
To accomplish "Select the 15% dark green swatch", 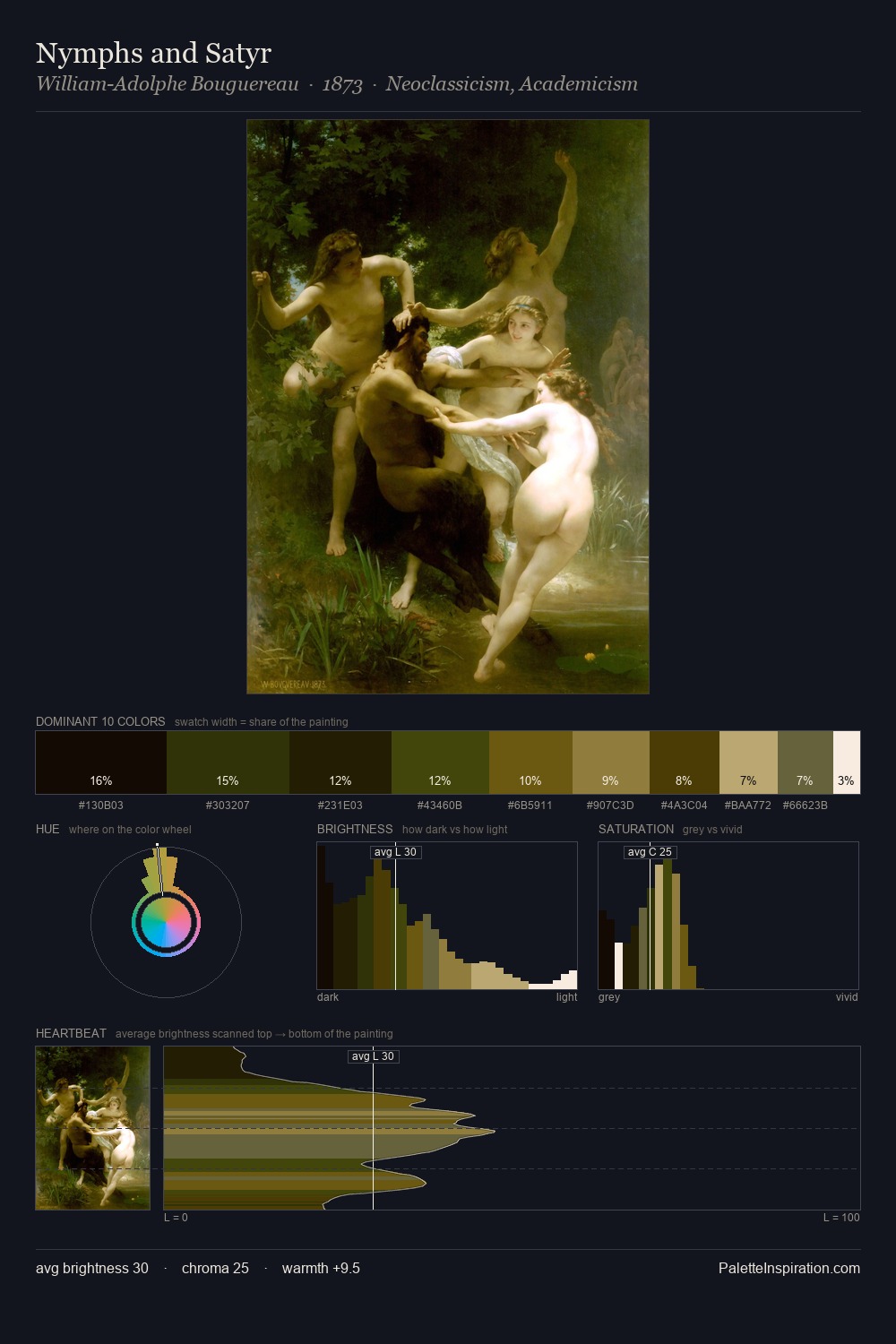I will point(228,762).
